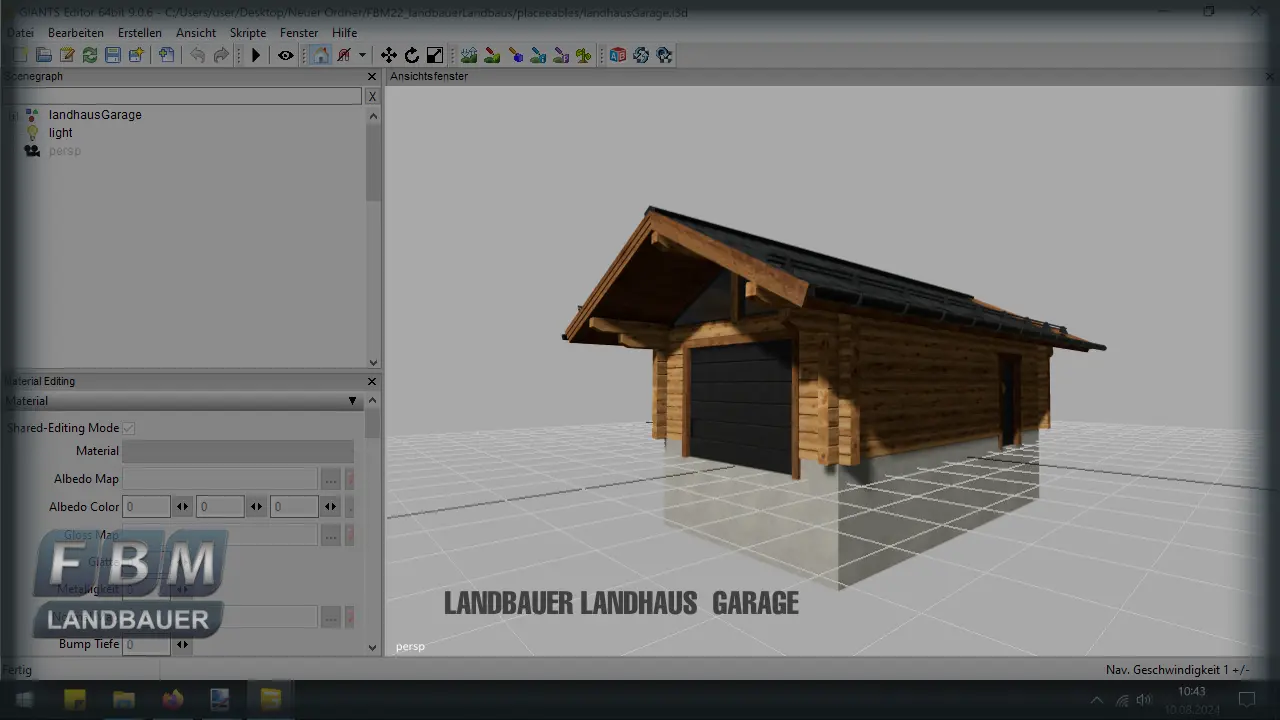Click the red AB cube icon

(617, 55)
